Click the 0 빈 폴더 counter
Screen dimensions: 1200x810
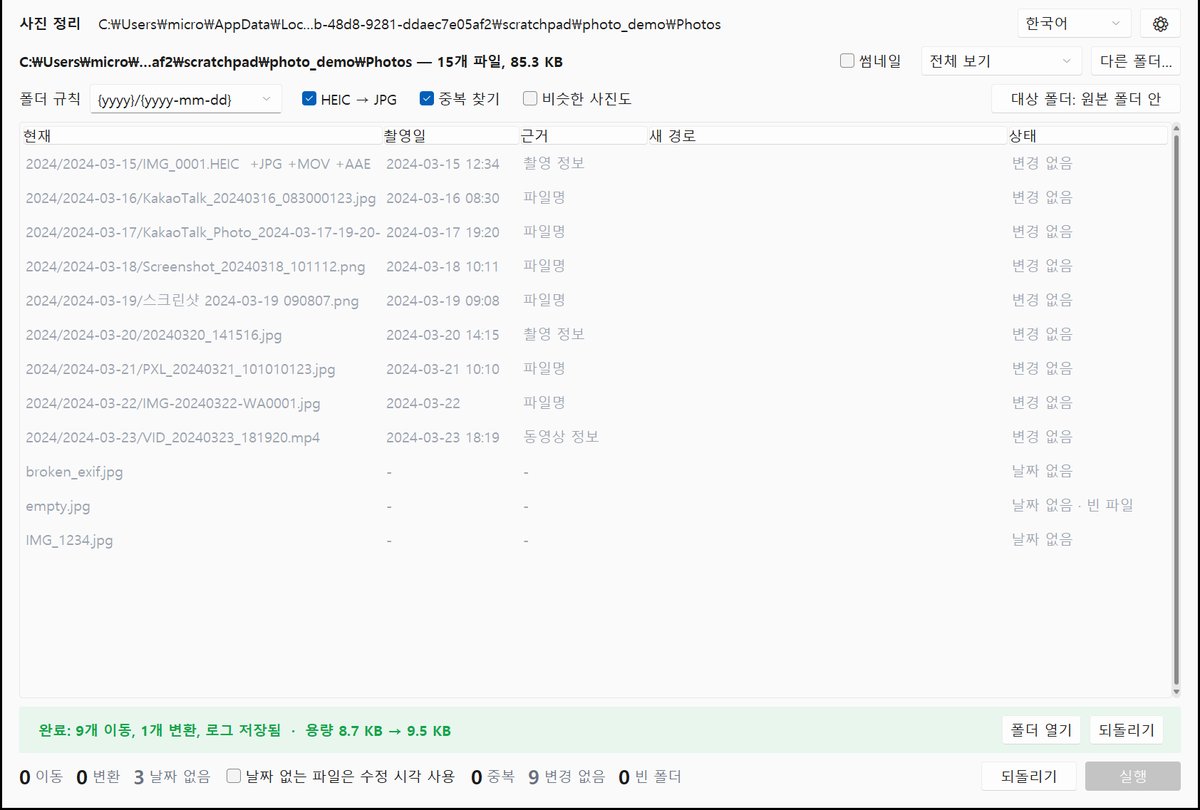click(x=650, y=776)
